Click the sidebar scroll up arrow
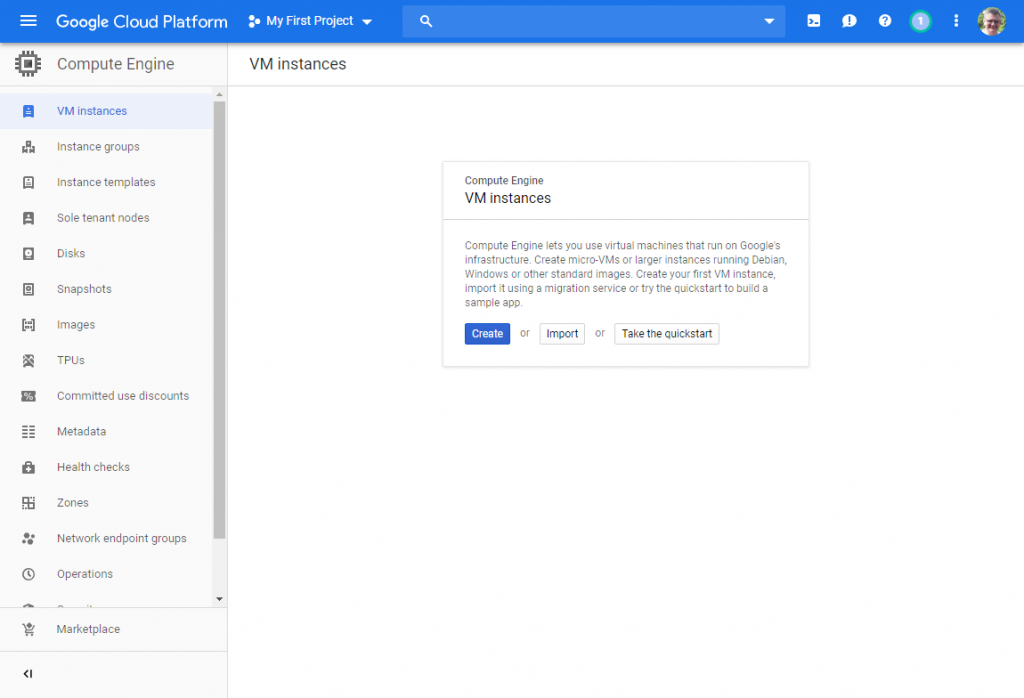The height and width of the screenshot is (698, 1024). 219,95
